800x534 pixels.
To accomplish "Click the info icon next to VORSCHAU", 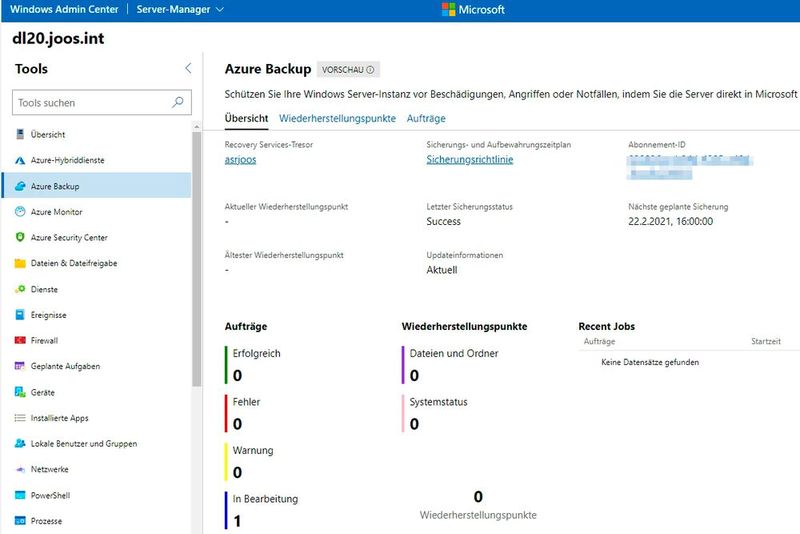I will 370,69.
